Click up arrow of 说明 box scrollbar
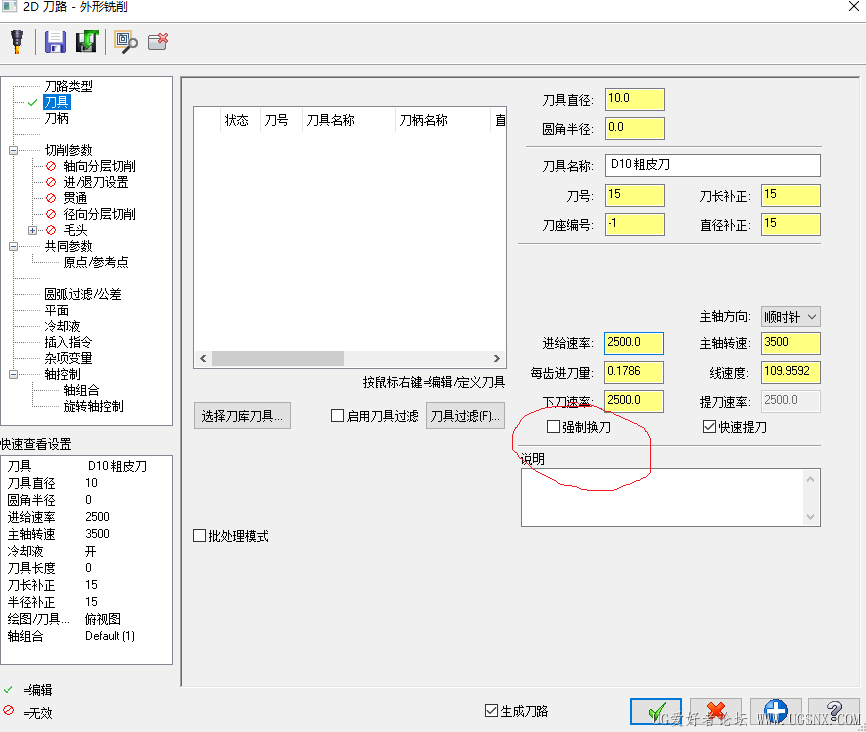The image size is (866, 732). (x=810, y=479)
